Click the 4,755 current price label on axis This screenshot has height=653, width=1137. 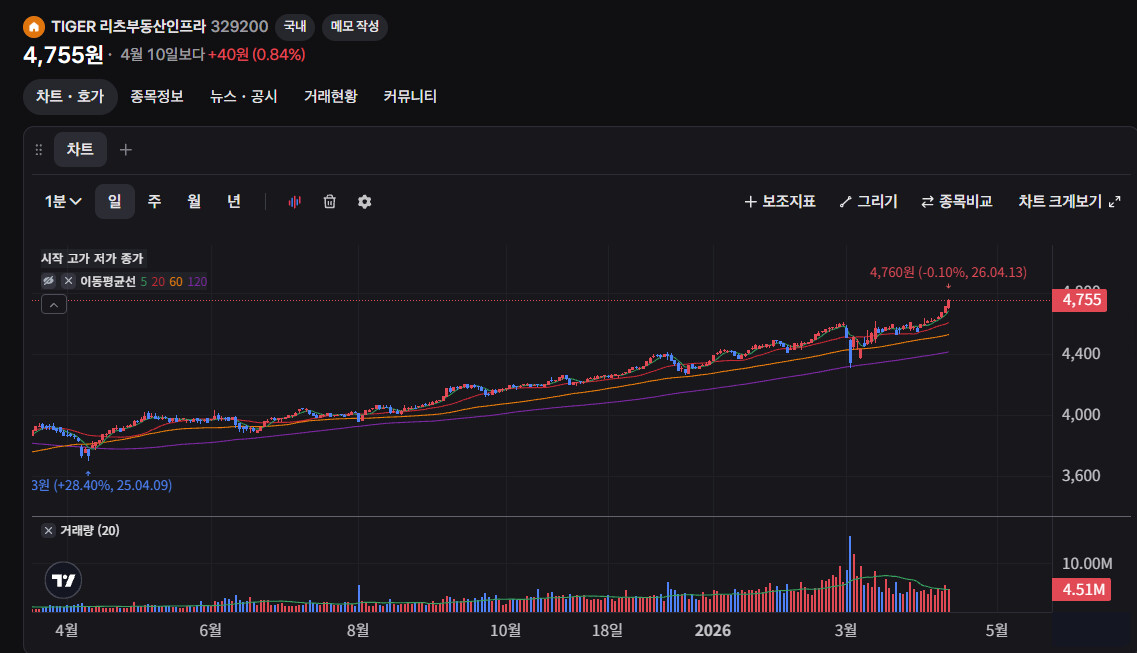coord(1080,300)
